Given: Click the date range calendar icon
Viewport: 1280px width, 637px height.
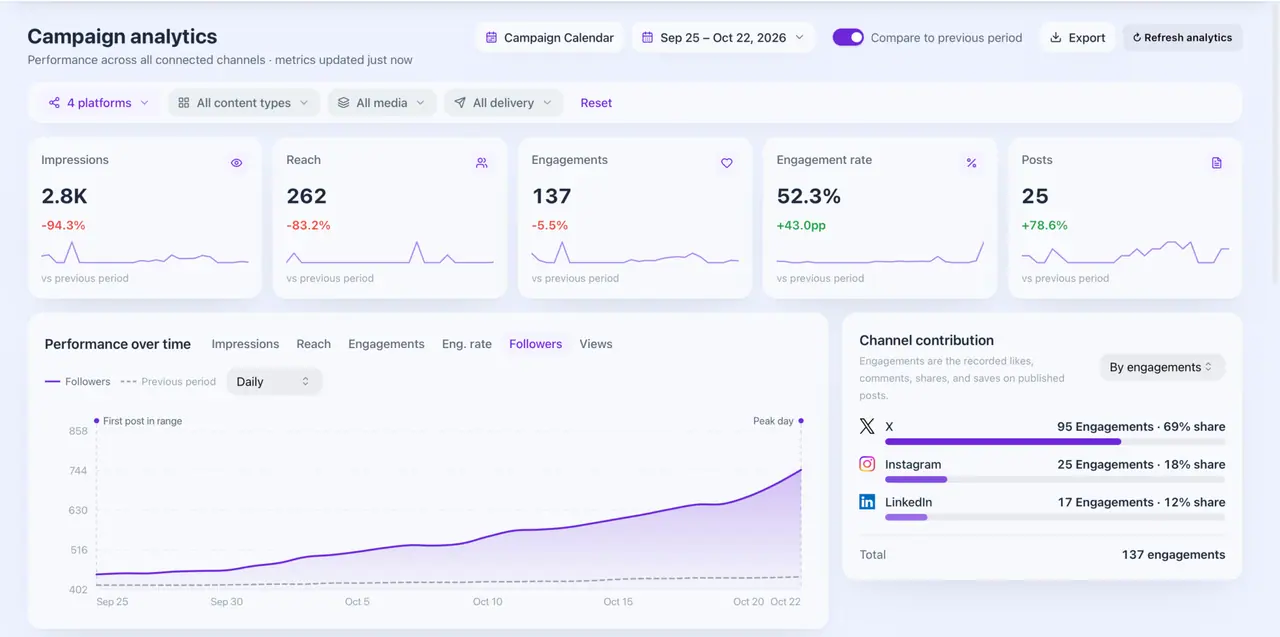Looking at the screenshot, I should (x=647, y=38).
